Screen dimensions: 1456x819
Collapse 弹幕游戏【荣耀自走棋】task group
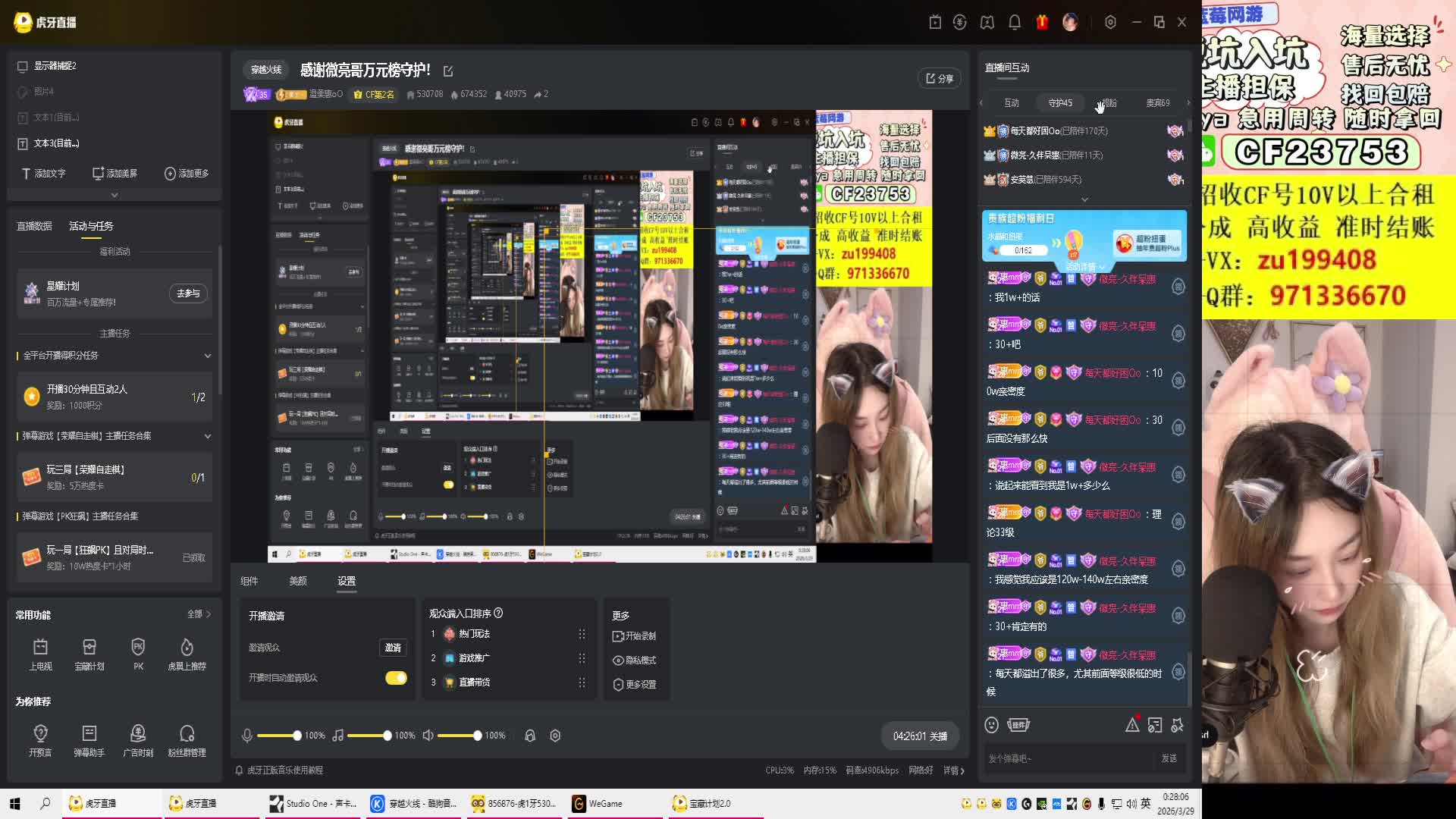click(208, 436)
